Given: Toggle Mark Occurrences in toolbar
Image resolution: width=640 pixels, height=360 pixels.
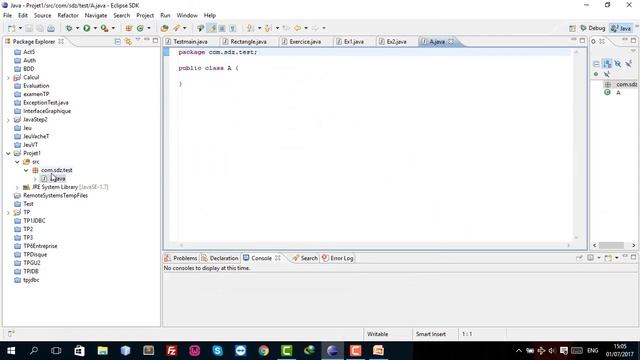Looking at the screenshot, I should point(212,28).
